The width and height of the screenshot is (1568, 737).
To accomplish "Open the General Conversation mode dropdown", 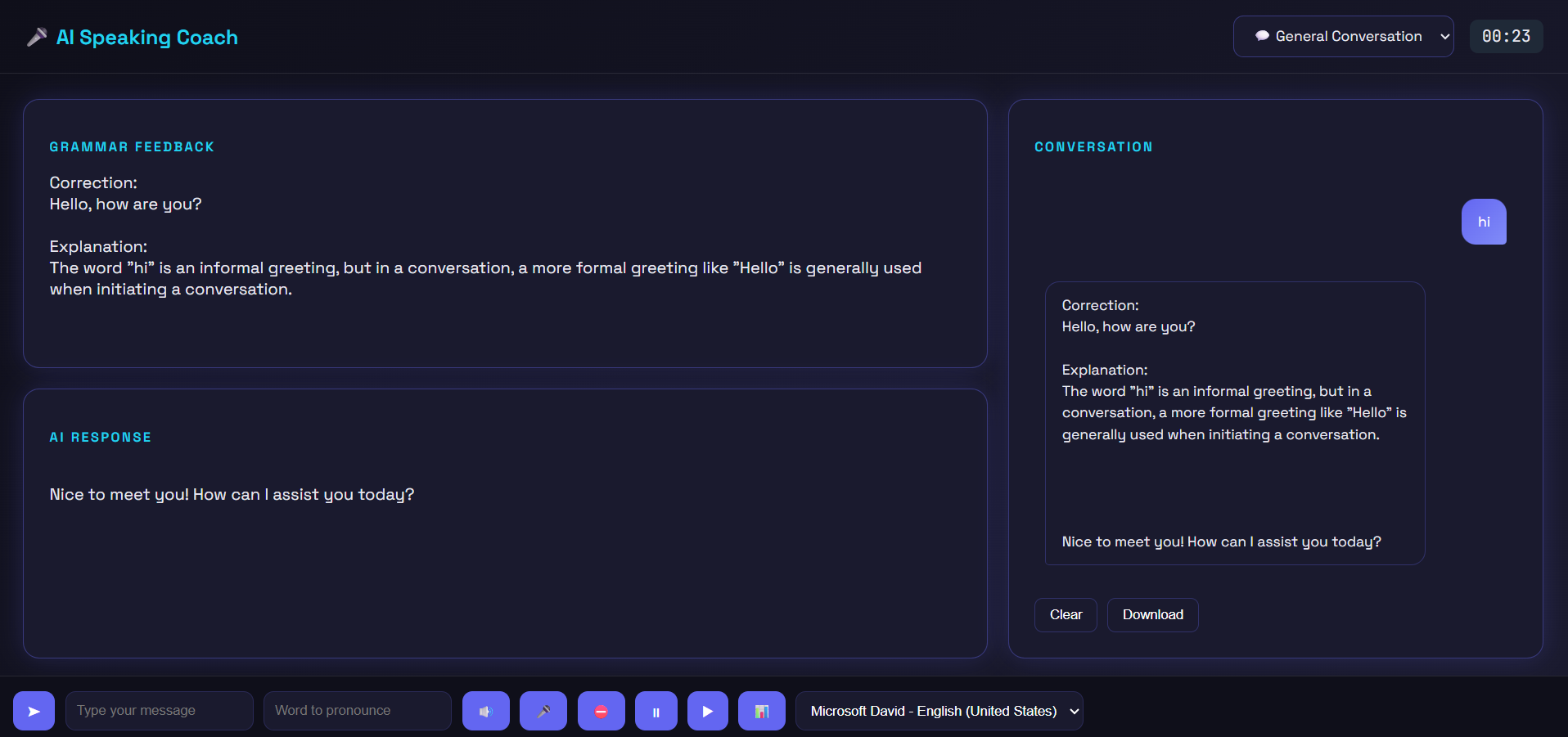I will click(x=1342, y=37).
